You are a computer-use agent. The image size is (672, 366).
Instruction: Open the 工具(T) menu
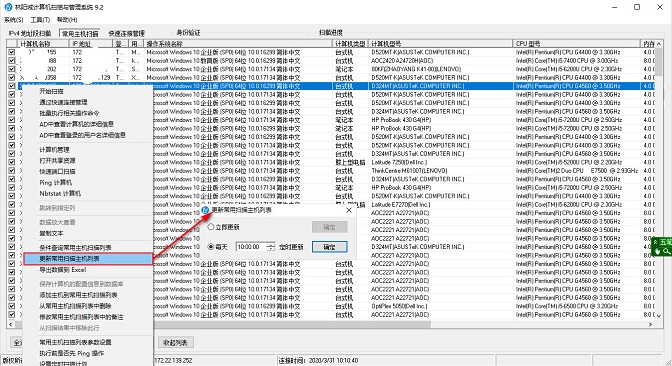coord(40,20)
